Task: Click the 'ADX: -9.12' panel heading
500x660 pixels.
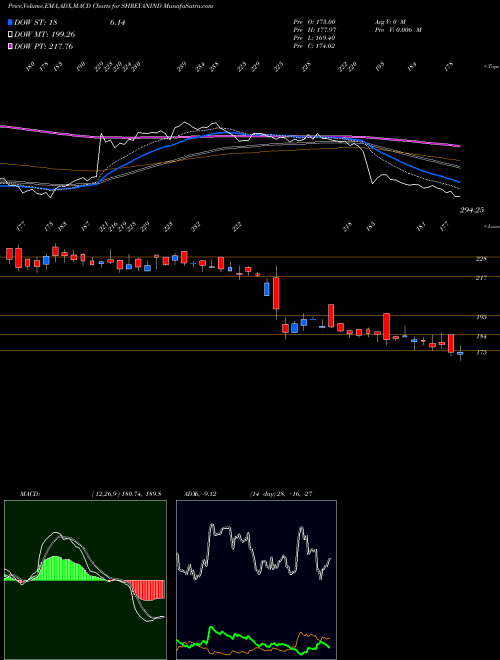Action: point(200,494)
